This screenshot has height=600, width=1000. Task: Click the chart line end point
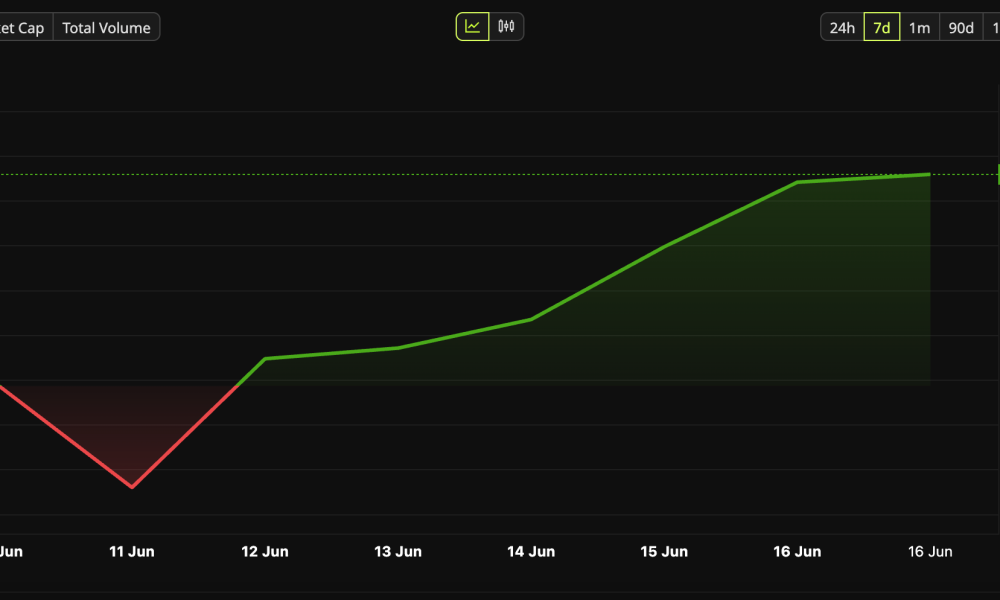pyautogui.click(x=929, y=174)
